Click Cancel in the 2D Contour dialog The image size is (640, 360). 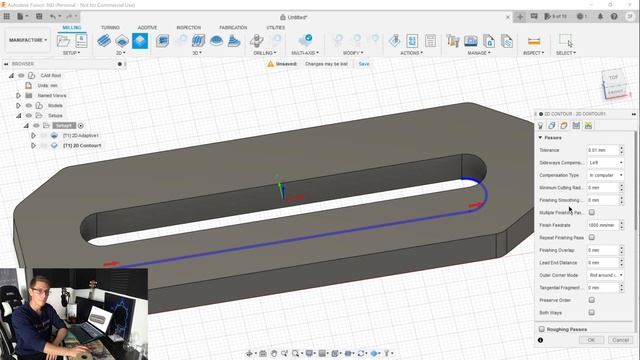(x=620, y=340)
